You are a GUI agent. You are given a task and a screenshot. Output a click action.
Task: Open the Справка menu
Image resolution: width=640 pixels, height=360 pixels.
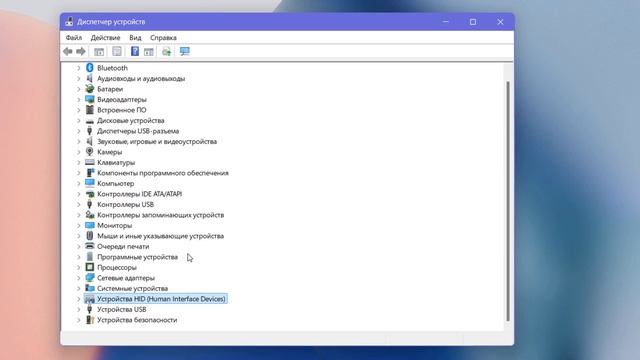(163, 38)
